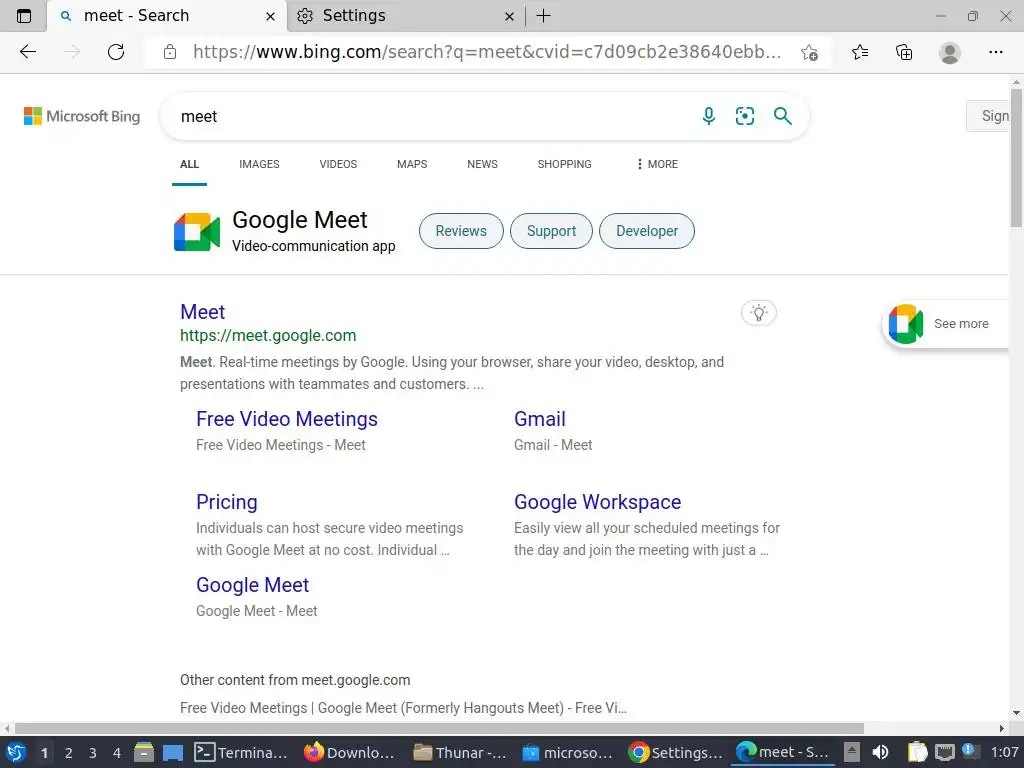Click the lock icon in address bar
The image size is (1024, 768).
[x=170, y=52]
